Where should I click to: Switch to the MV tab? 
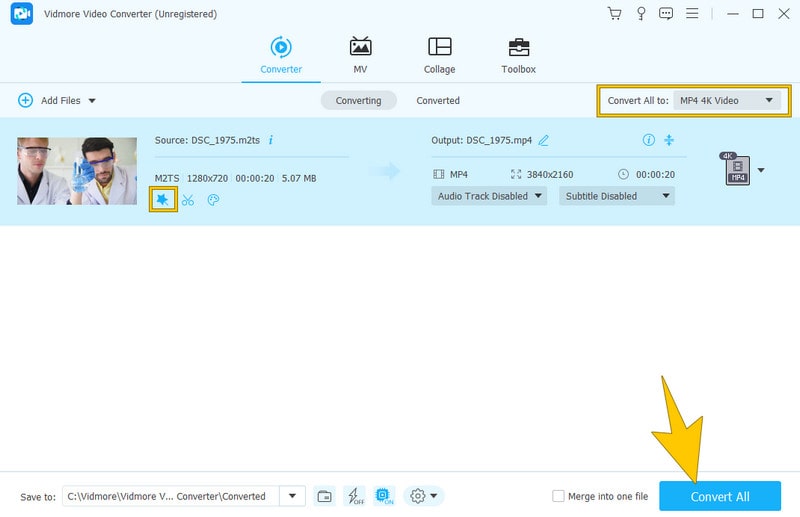click(x=360, y=55)
